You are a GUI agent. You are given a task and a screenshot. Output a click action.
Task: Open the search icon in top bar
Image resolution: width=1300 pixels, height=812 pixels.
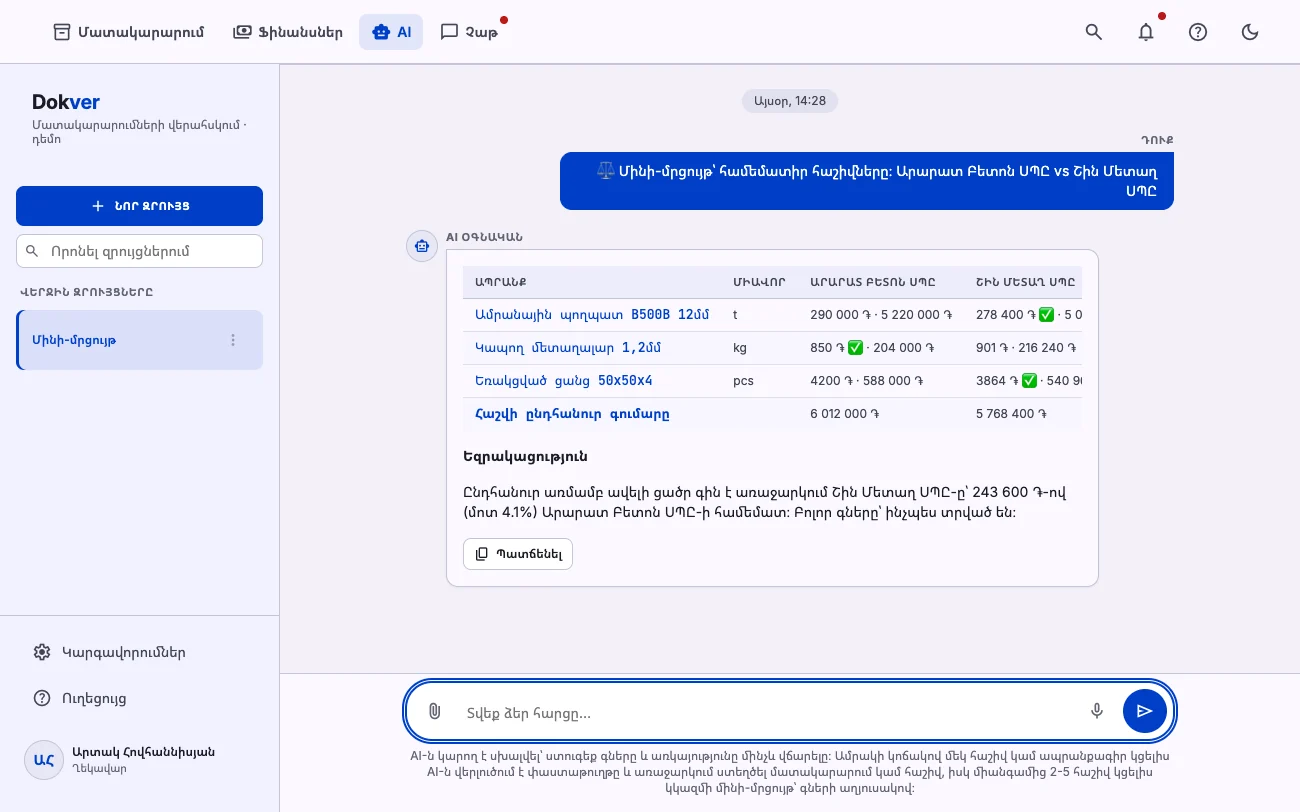[1094, 32]
